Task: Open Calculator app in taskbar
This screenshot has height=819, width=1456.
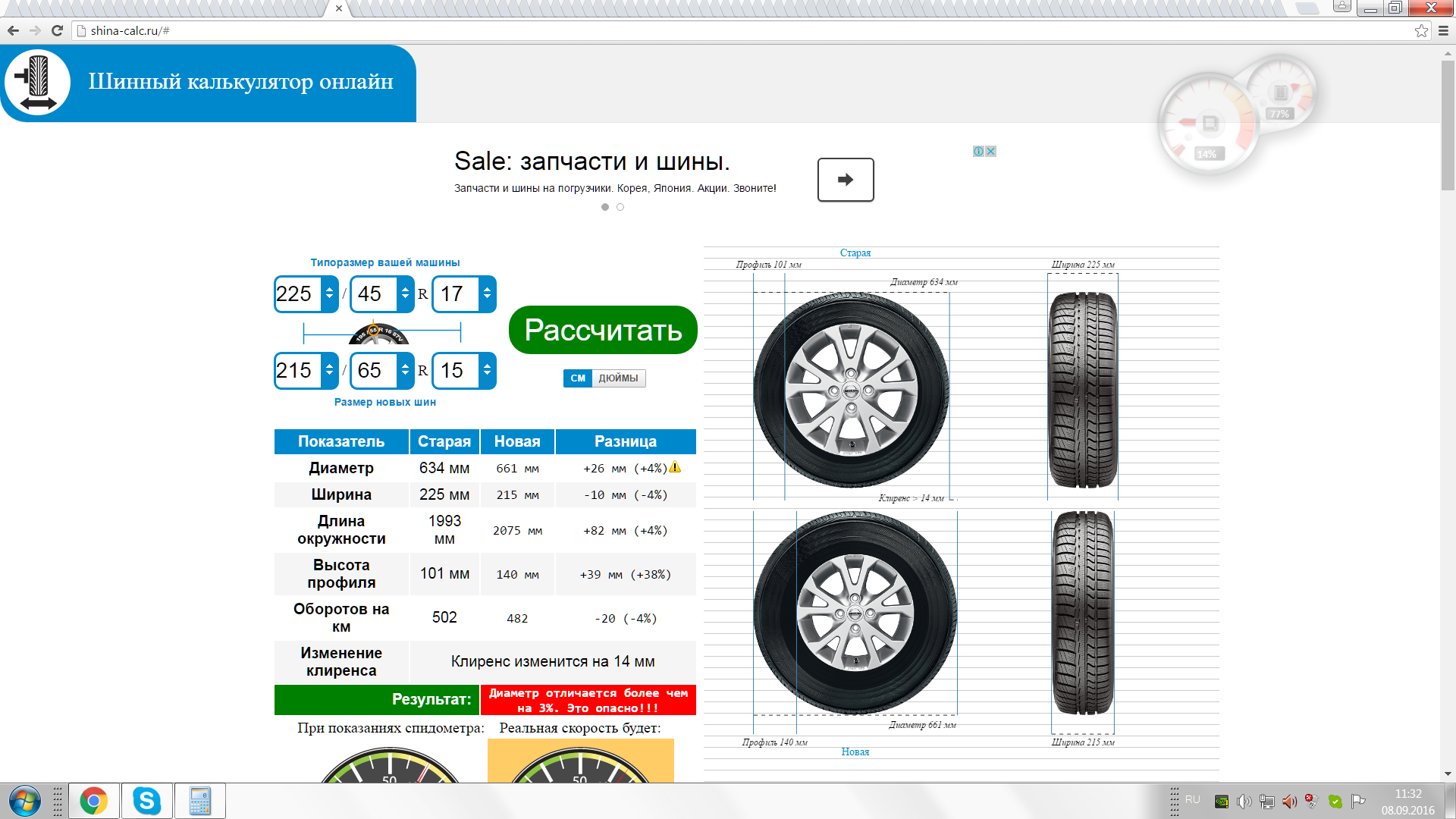Action: tap(199, 801)
